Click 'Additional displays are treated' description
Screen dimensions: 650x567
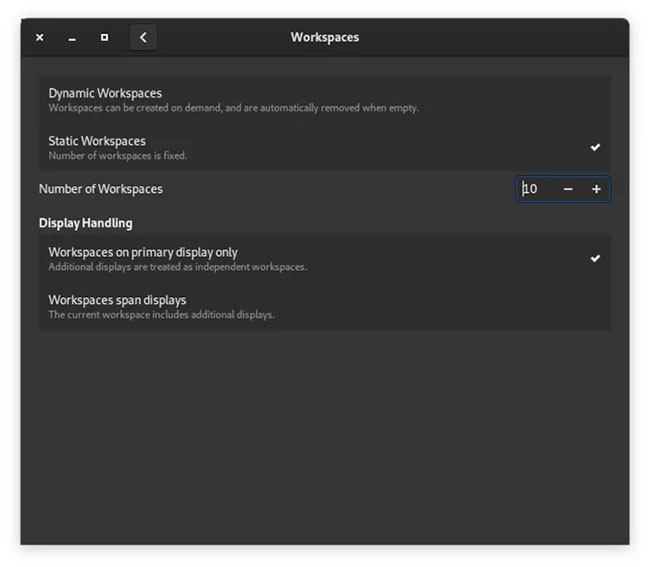178,267
